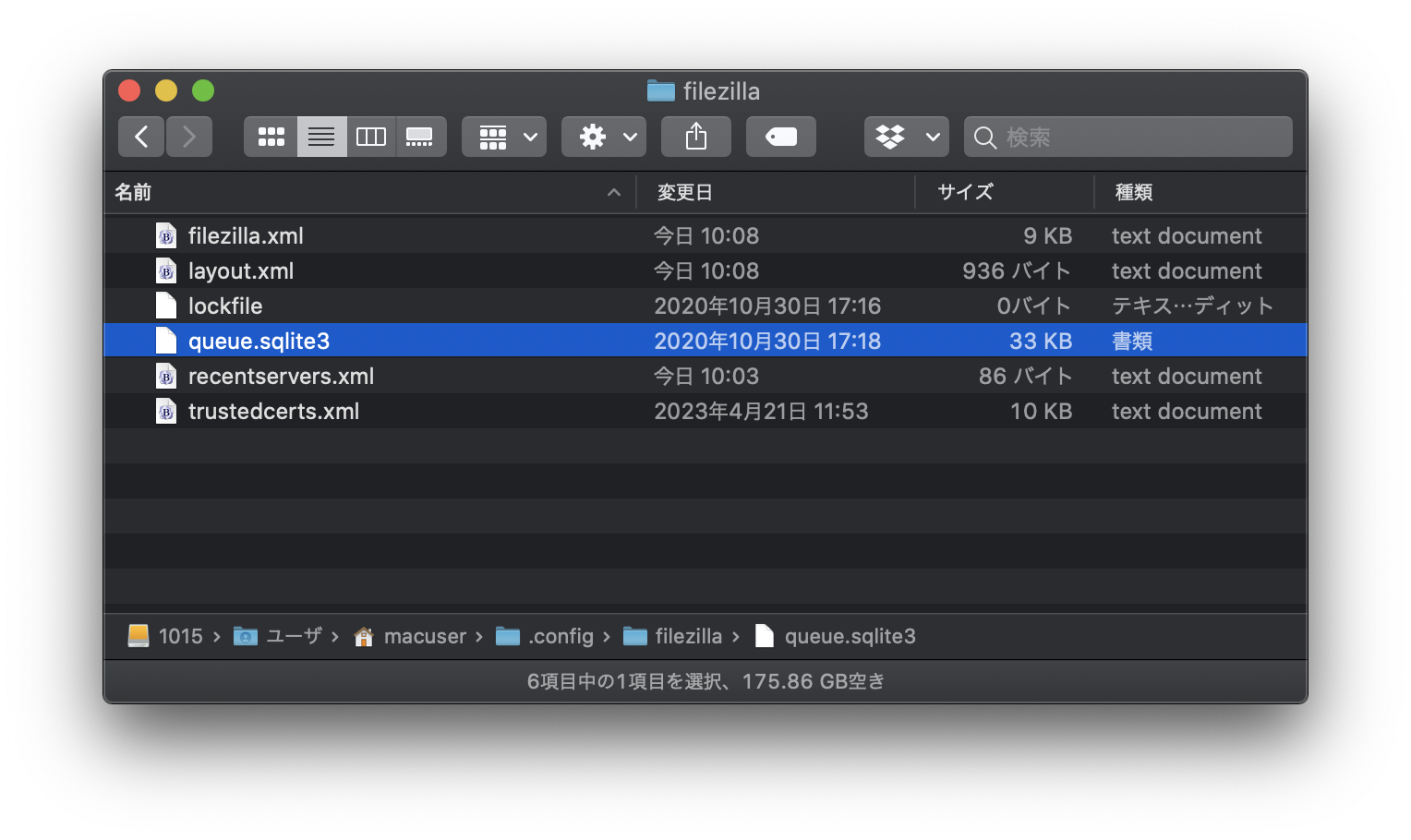Select the trustedcerts.xml file
Screen dimensions: 1411x840
pos(273,411)
